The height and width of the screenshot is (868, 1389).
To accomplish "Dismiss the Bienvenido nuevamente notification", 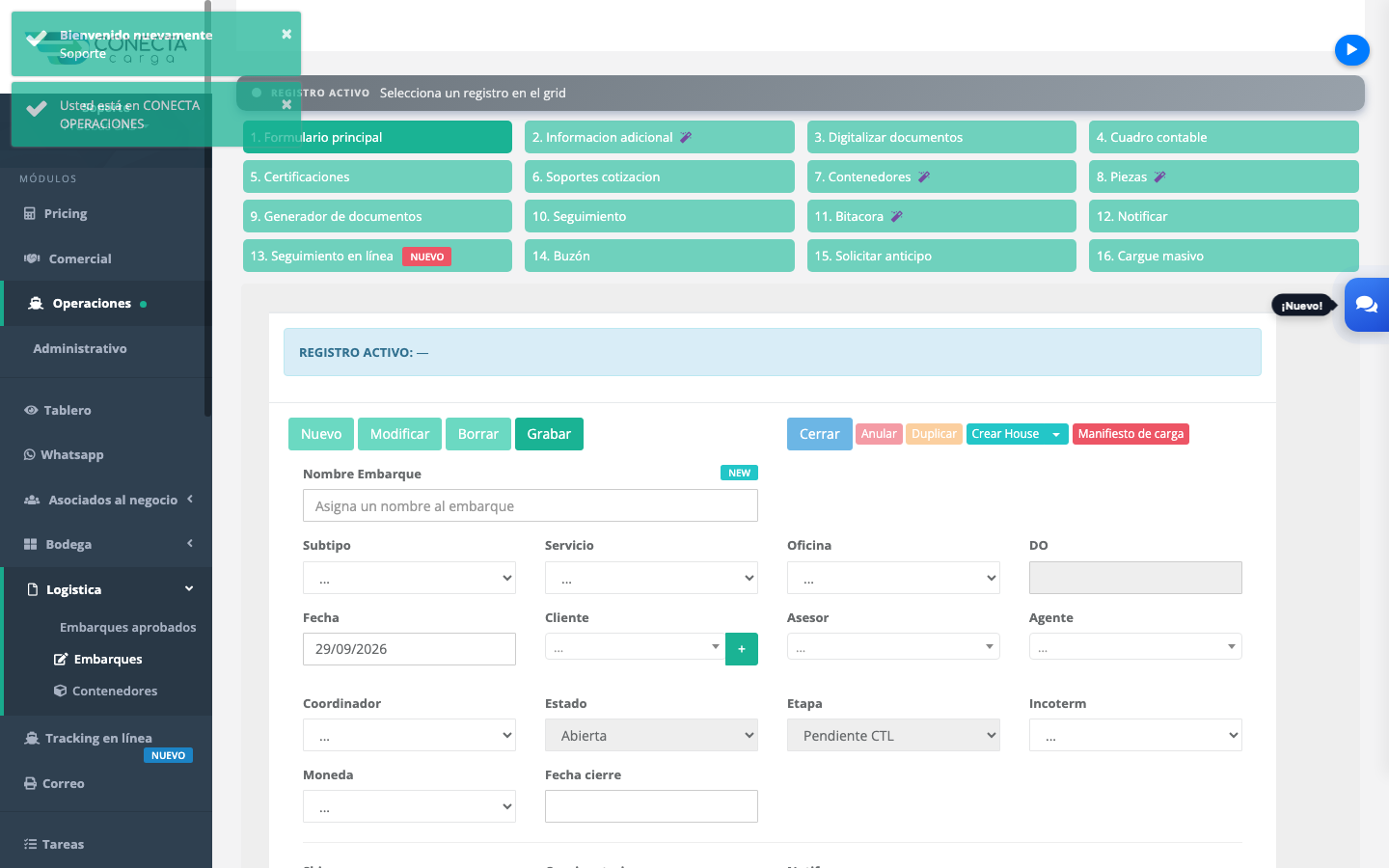I will 286,34.
